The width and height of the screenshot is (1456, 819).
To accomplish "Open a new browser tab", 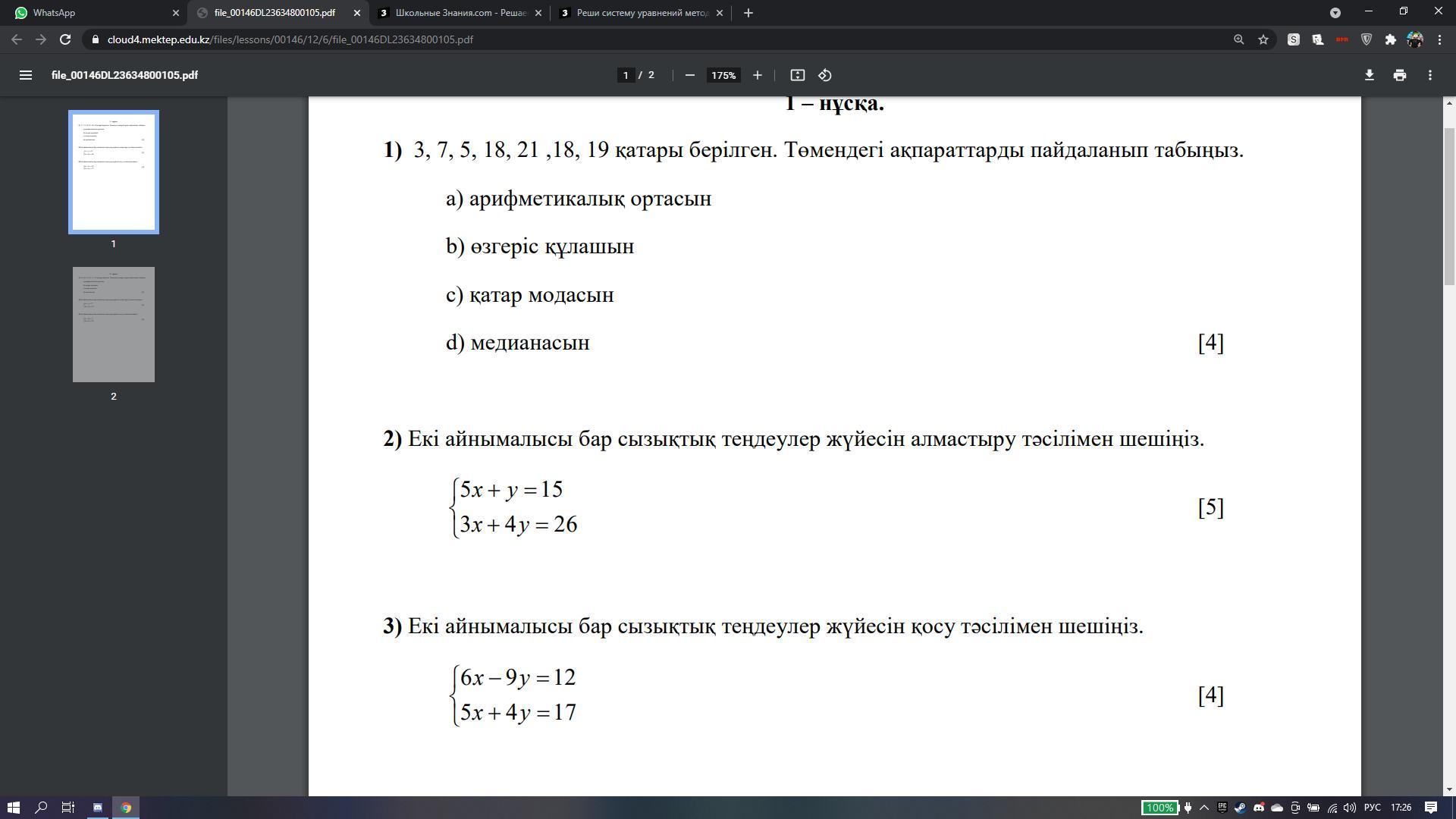I will [748, 13].
